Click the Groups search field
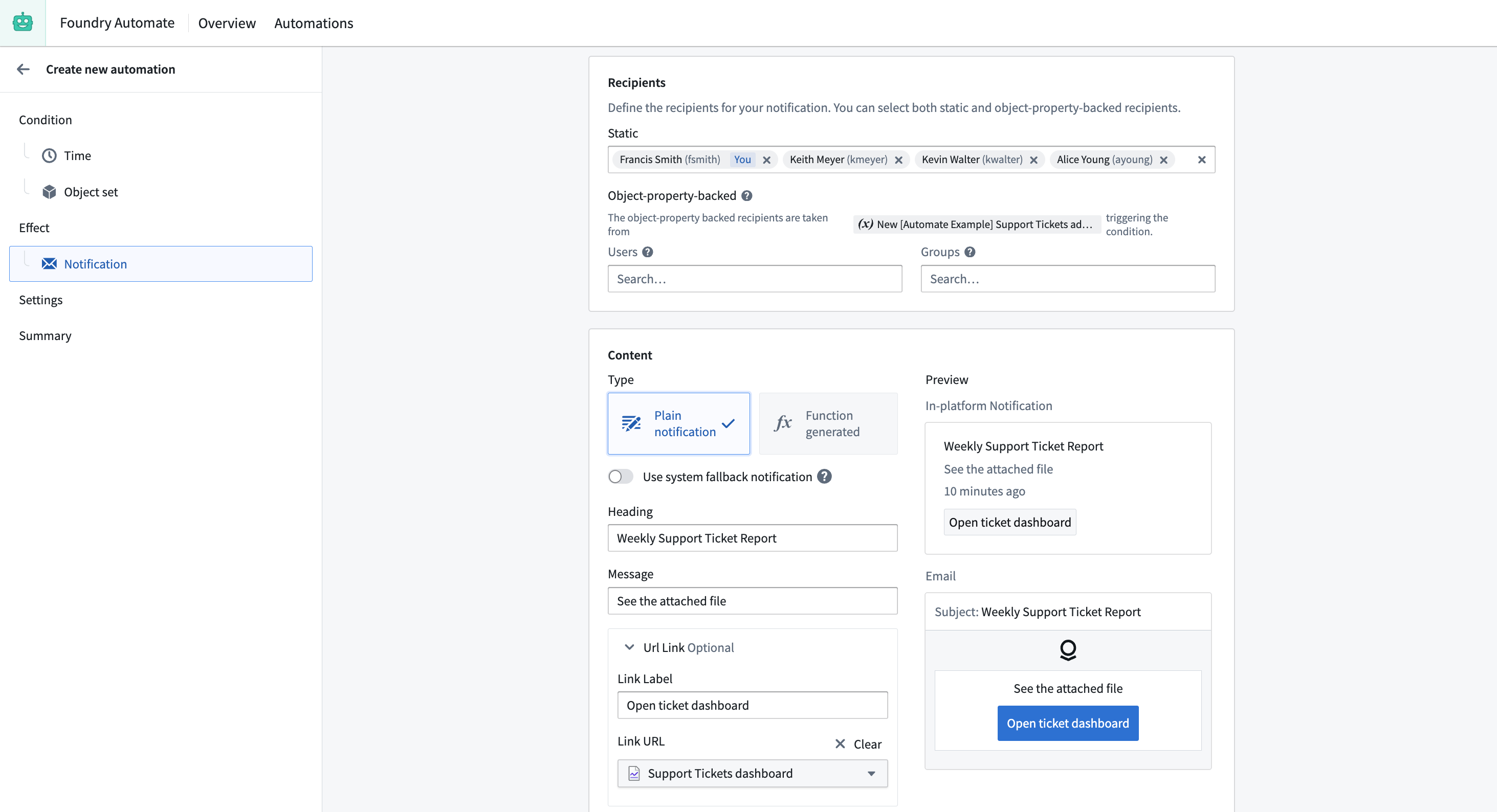The height and width of the screenshot is (812, 1497). (x=1068, y=279)
